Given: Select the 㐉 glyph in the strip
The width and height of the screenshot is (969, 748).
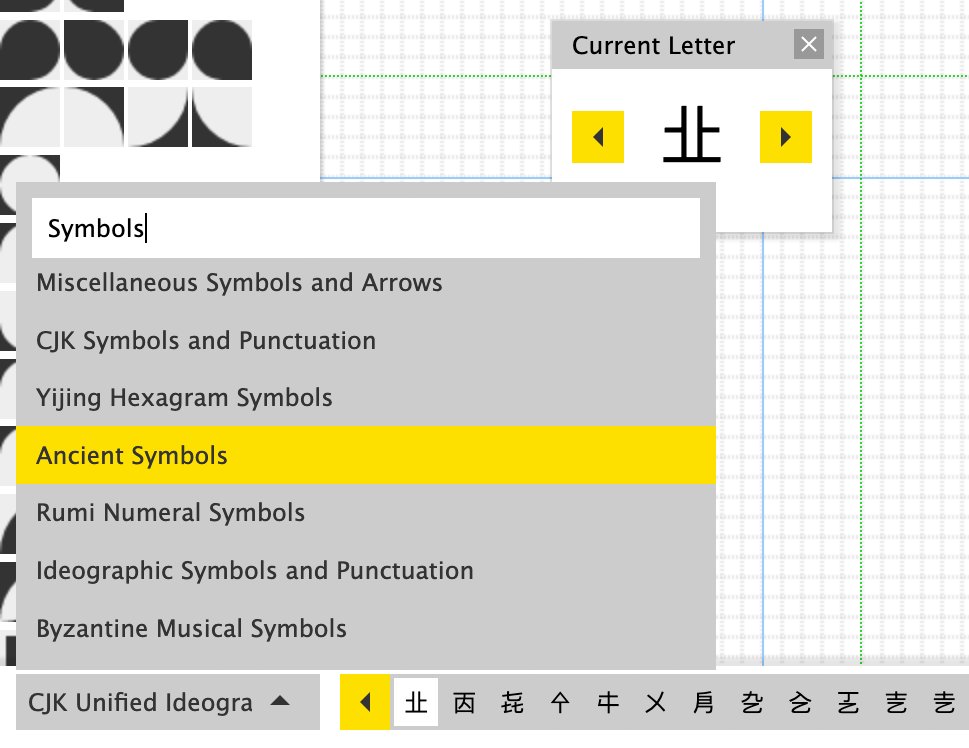Looking at the screenshot, I should [848, 702].
